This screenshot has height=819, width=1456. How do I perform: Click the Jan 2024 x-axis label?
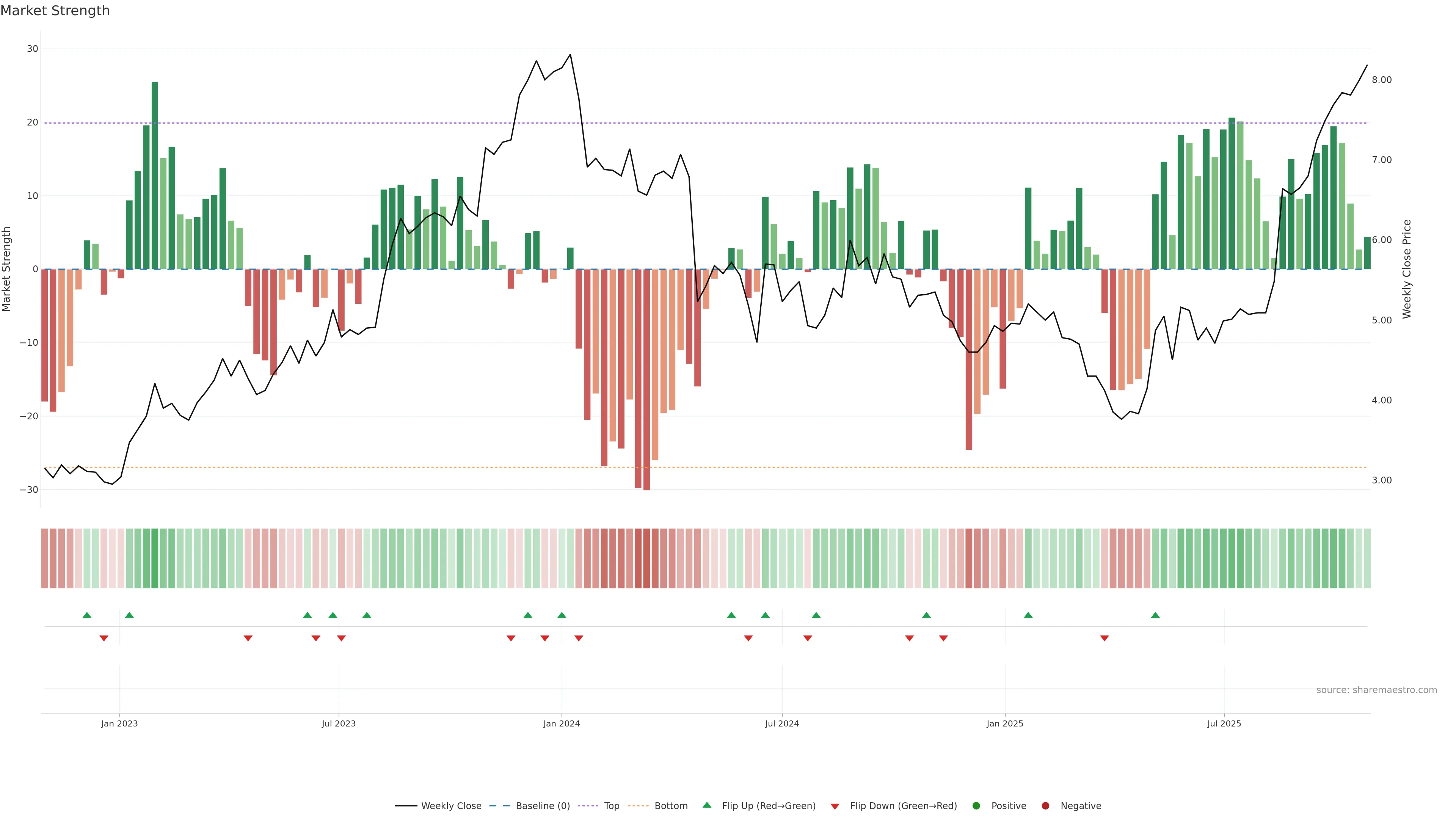tap(561, 723)
